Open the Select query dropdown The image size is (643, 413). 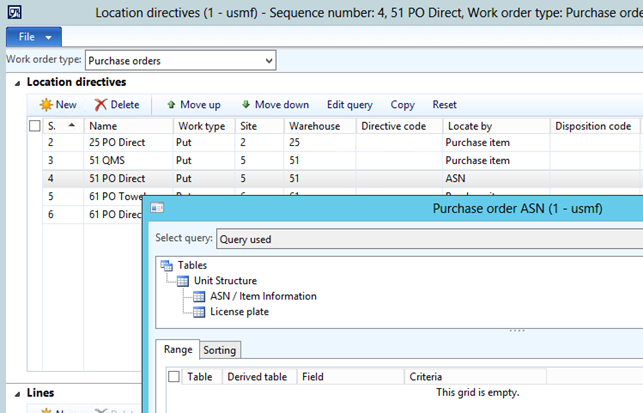click(x=400, y=240)
